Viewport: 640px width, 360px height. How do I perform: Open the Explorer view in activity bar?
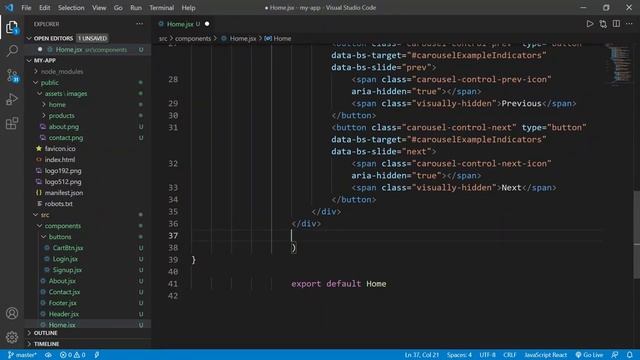click(12, 27)
